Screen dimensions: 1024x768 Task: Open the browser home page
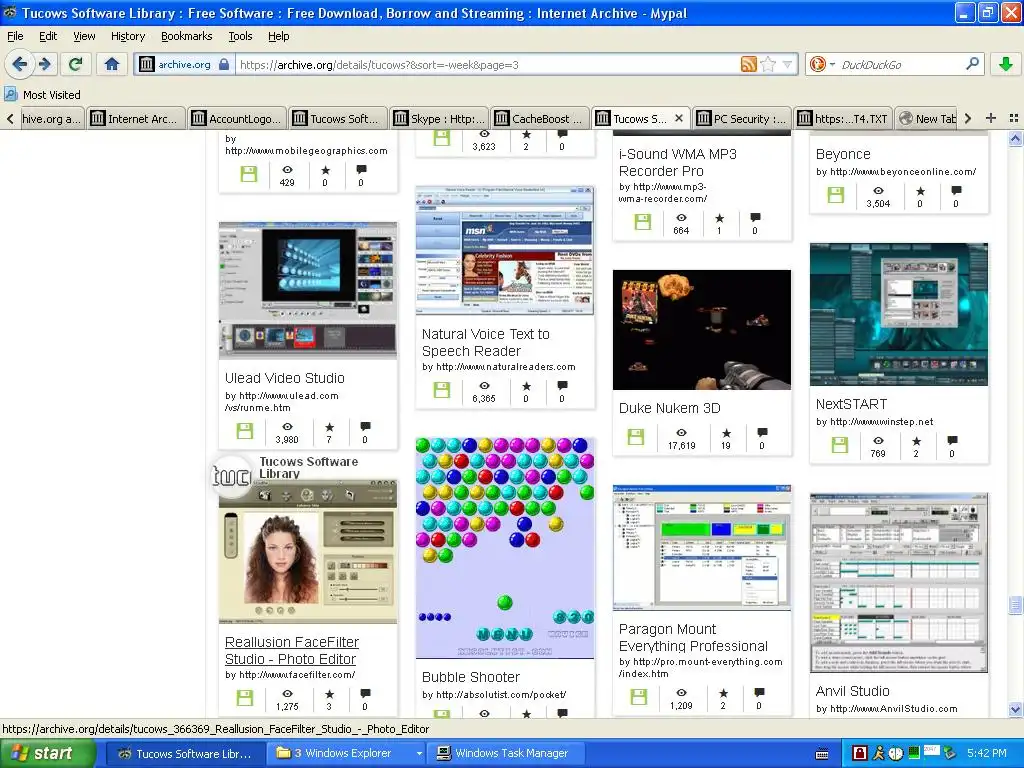(x=112, y=64)
